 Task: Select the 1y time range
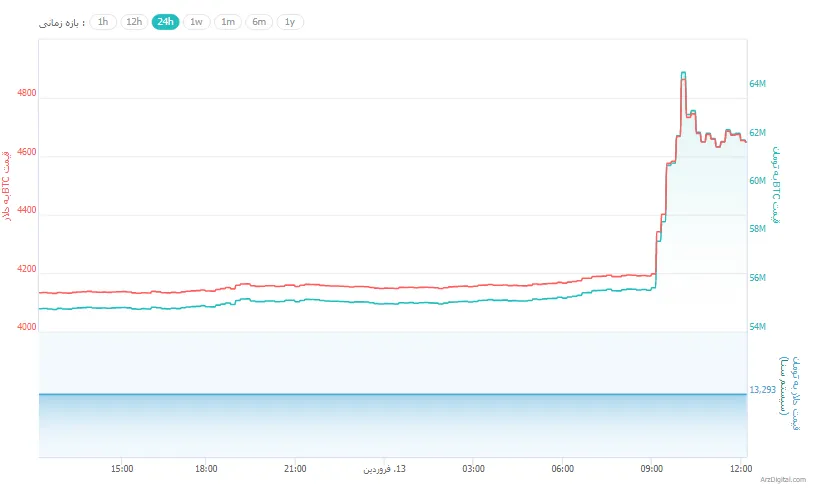290,22
